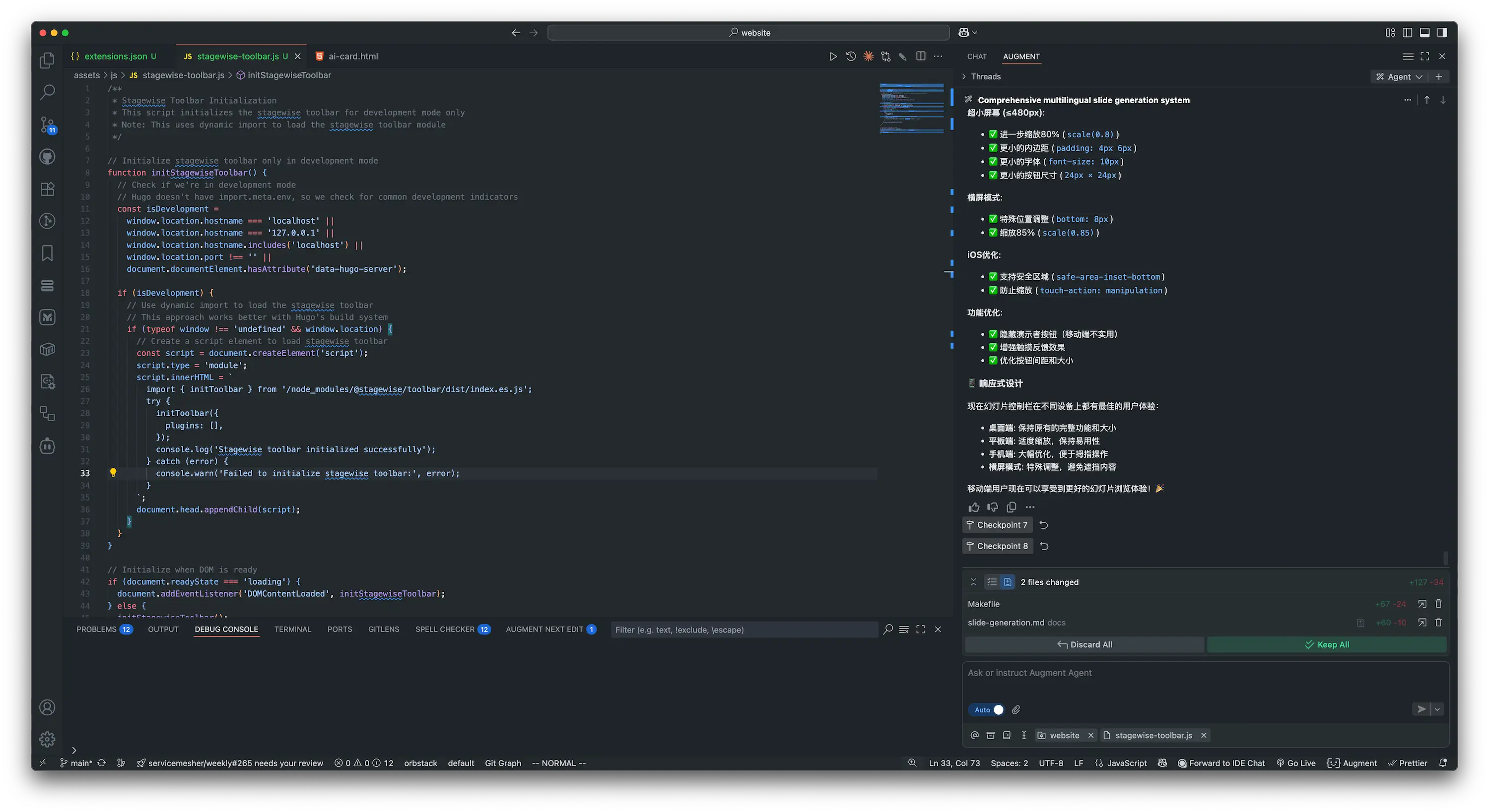Switch changed files to diff summary view

pyautogui.click(x=1008, y=582)
